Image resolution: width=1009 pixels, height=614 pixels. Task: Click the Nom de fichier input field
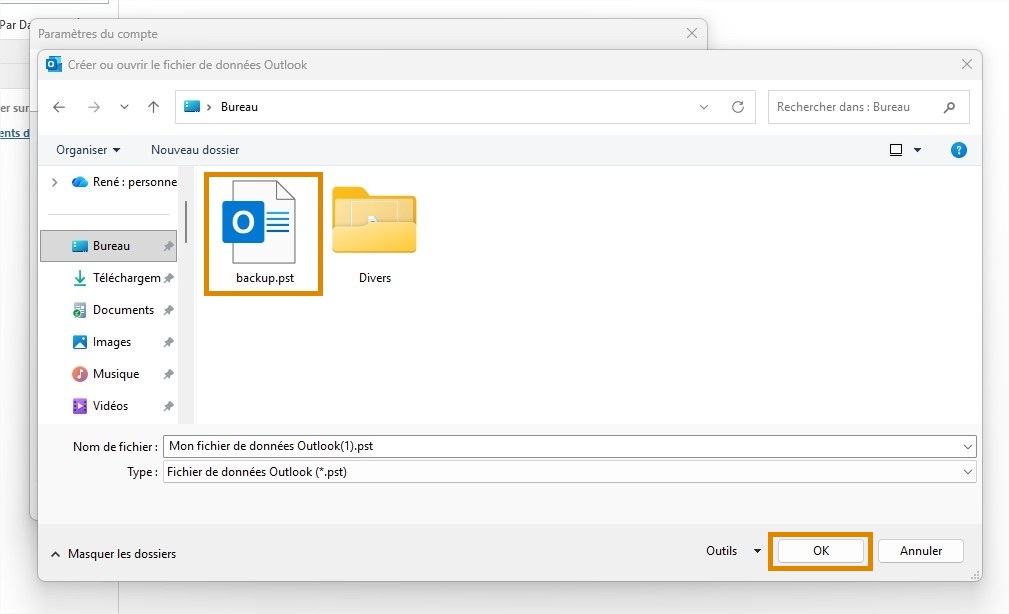coord(560,446)
